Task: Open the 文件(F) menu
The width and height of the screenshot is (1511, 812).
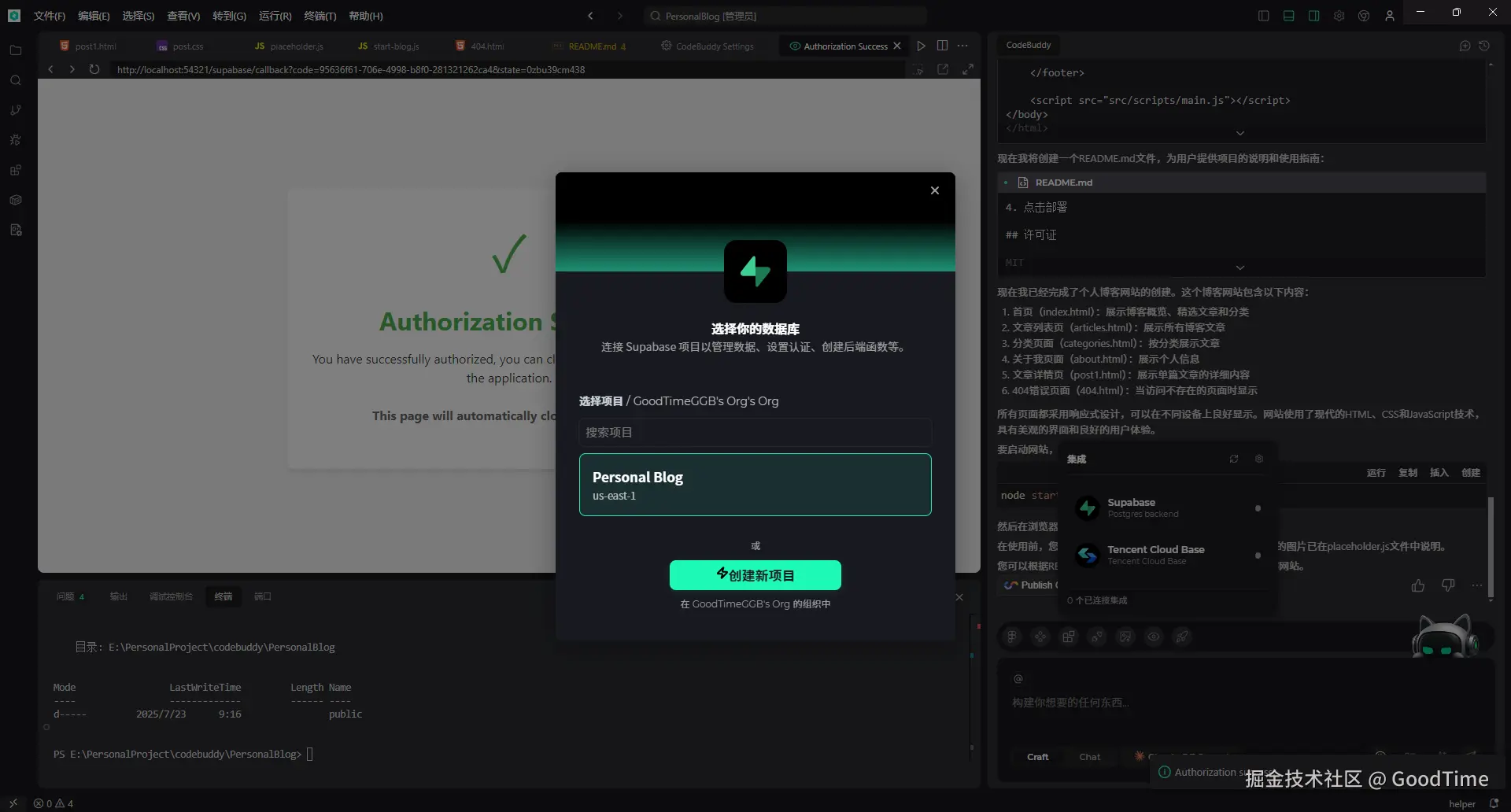Action: click(50, 16)
